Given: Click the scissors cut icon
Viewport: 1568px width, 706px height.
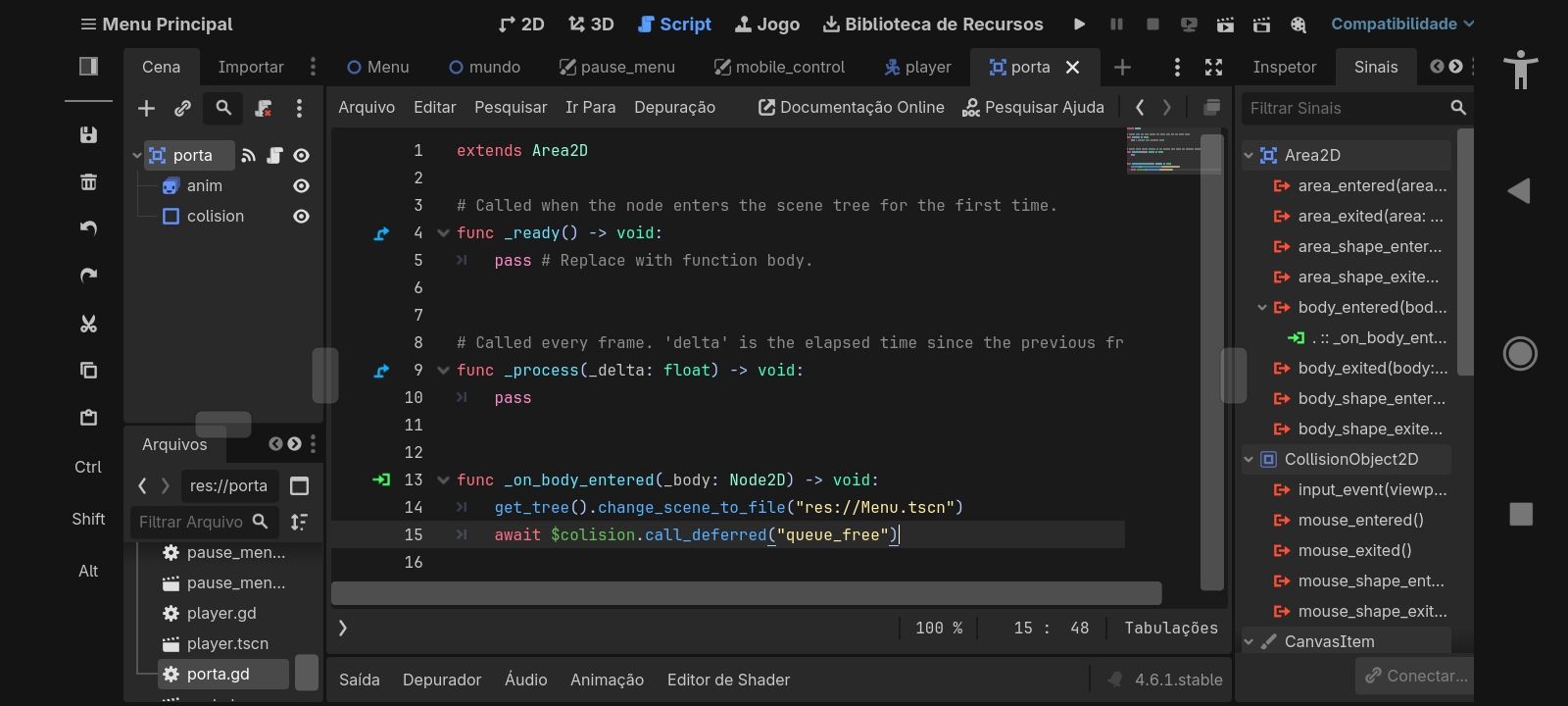Looking at the screenshot, I should pos(88,324).
